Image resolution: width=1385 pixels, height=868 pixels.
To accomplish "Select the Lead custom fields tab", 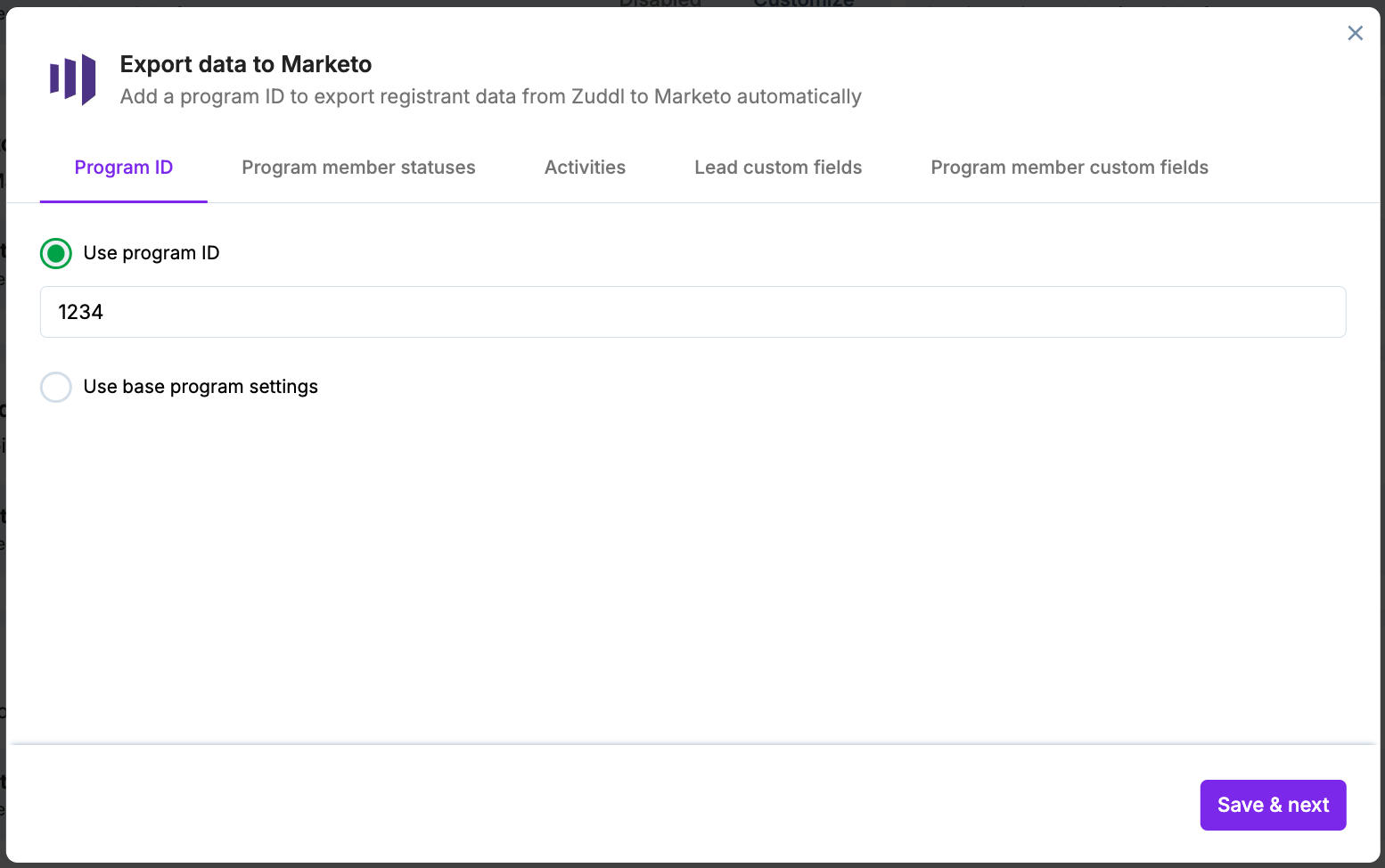I will (778, 168).
